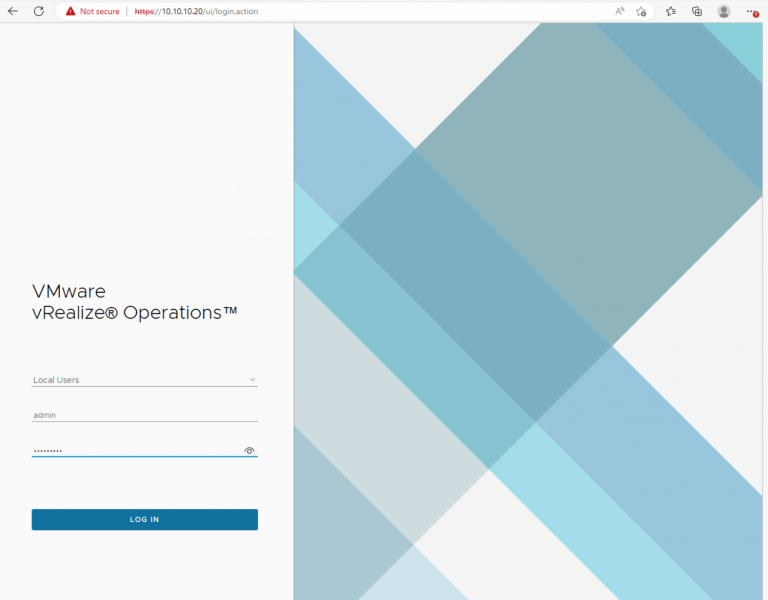
Task: Open the Read aloud icon in address bar
Action: coord(619,11)
